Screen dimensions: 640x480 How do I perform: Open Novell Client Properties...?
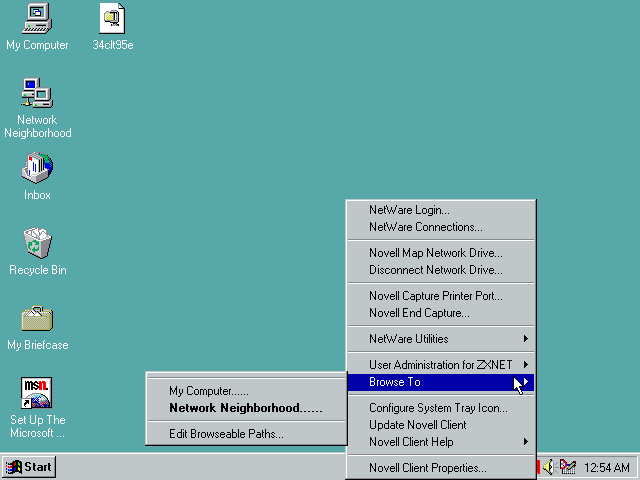coord(441,468)
